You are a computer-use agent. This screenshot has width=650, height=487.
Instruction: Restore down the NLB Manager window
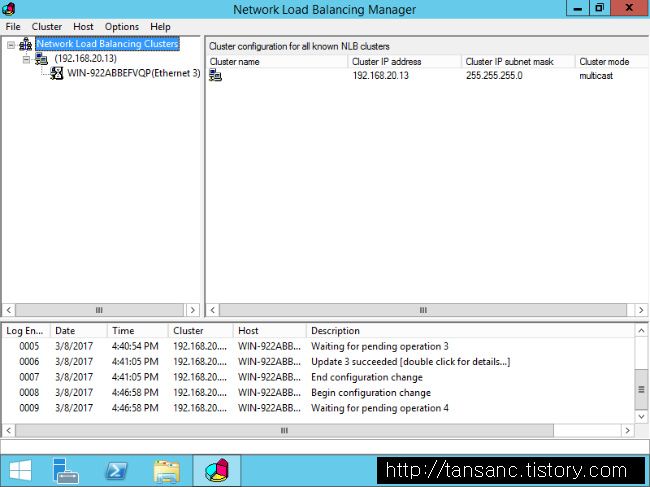(599, 8)
